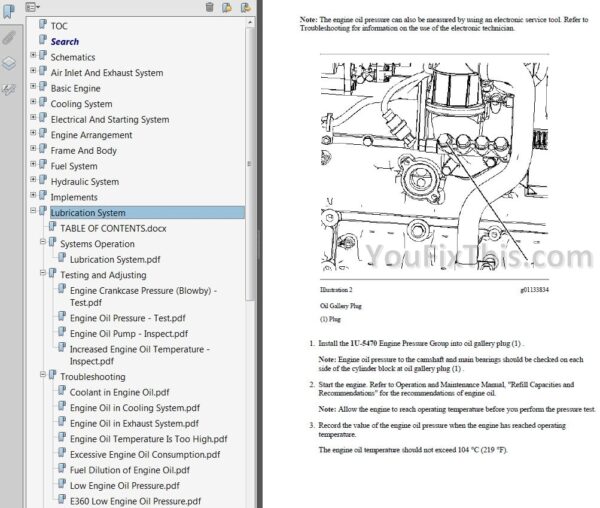The image size is (600, 508).
Task: Open the Layers panel icon
Action: click(x=9, y=63)
